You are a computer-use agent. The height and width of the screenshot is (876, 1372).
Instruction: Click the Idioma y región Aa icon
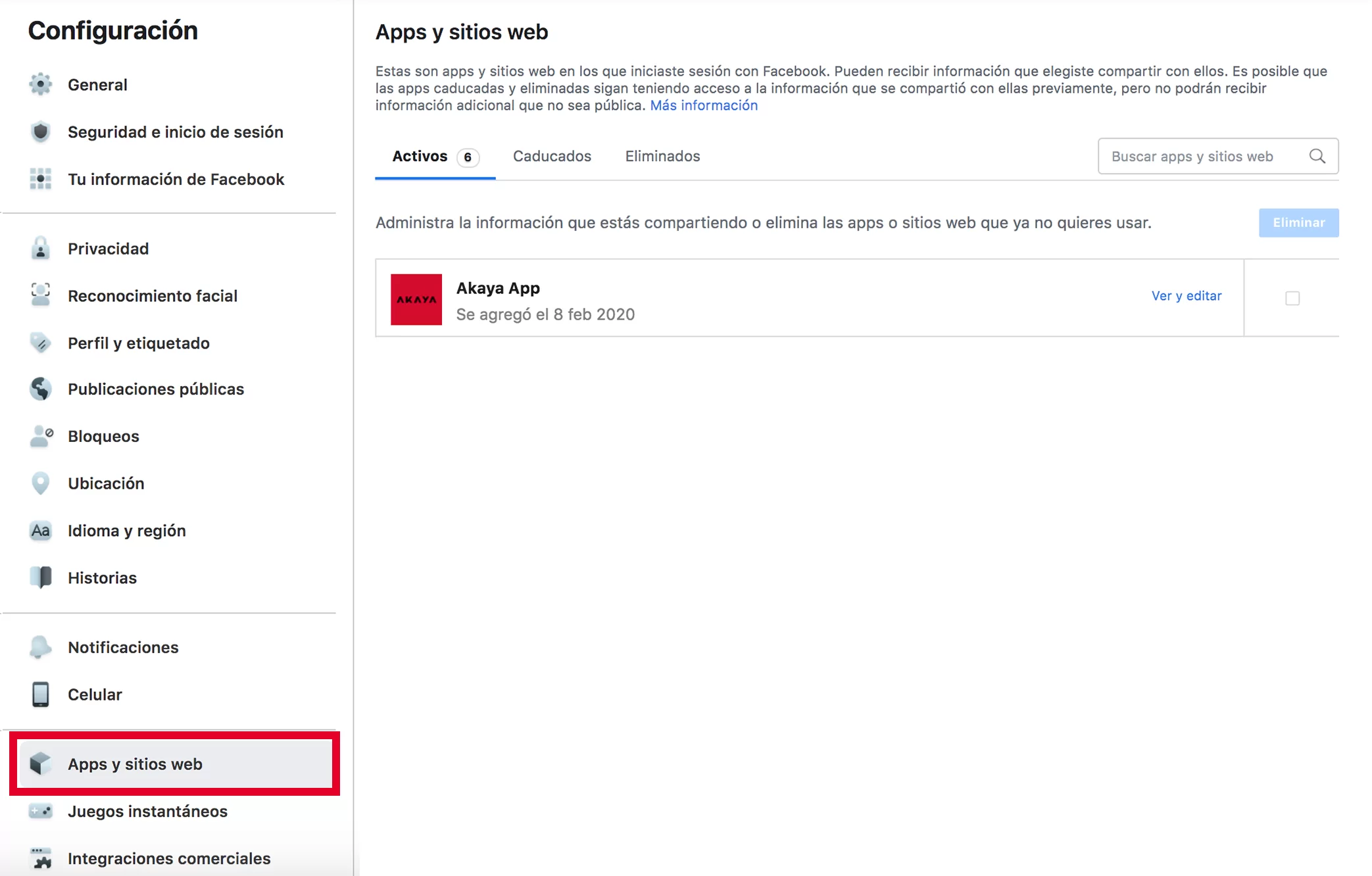(x=40, y=531)
